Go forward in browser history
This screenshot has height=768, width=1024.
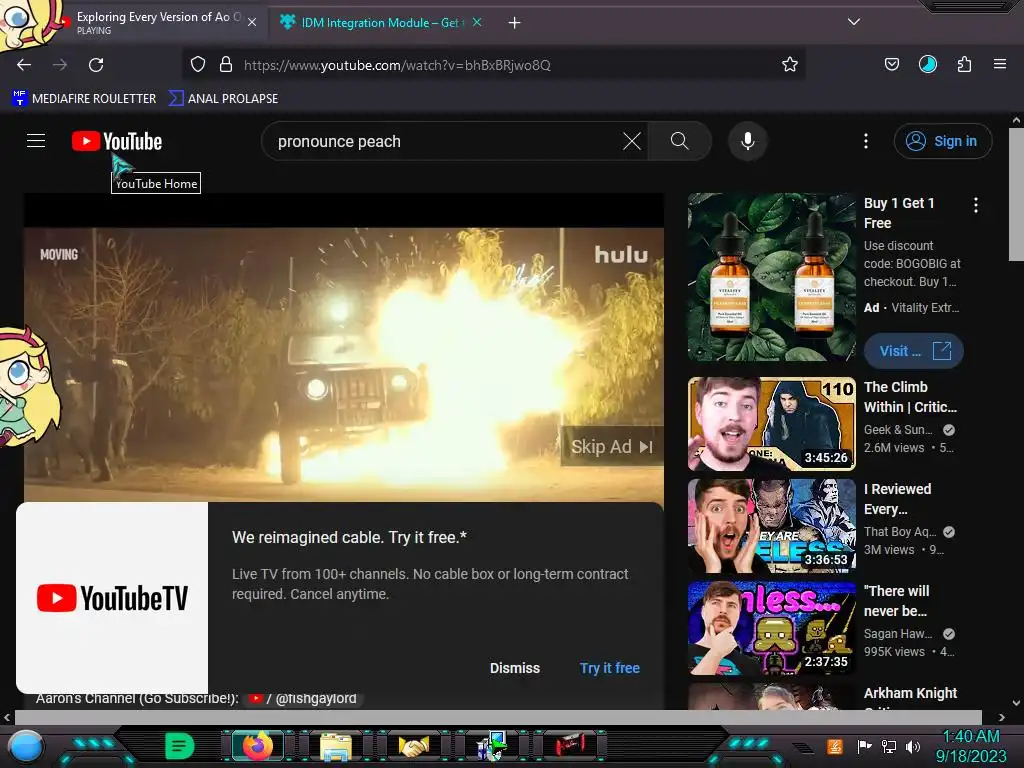tap(60, 65)
